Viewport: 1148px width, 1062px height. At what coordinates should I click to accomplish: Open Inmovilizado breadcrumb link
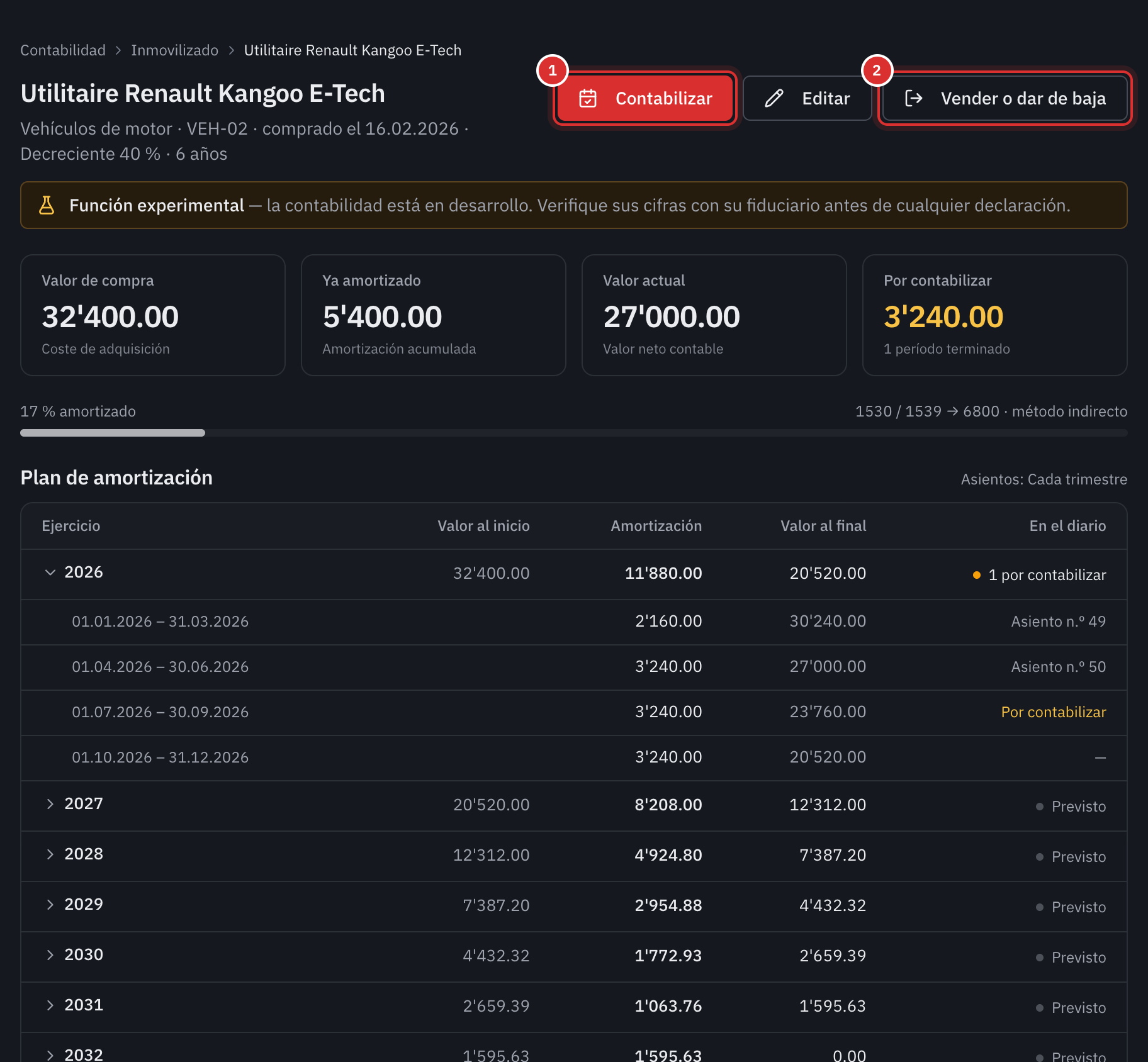(175, 50)
